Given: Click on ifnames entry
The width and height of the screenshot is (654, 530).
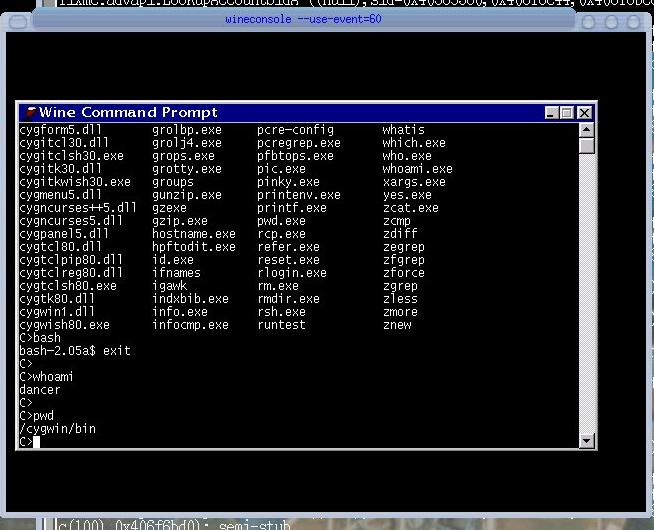Looking at the screenshot, I should click(x=176, y=273).
